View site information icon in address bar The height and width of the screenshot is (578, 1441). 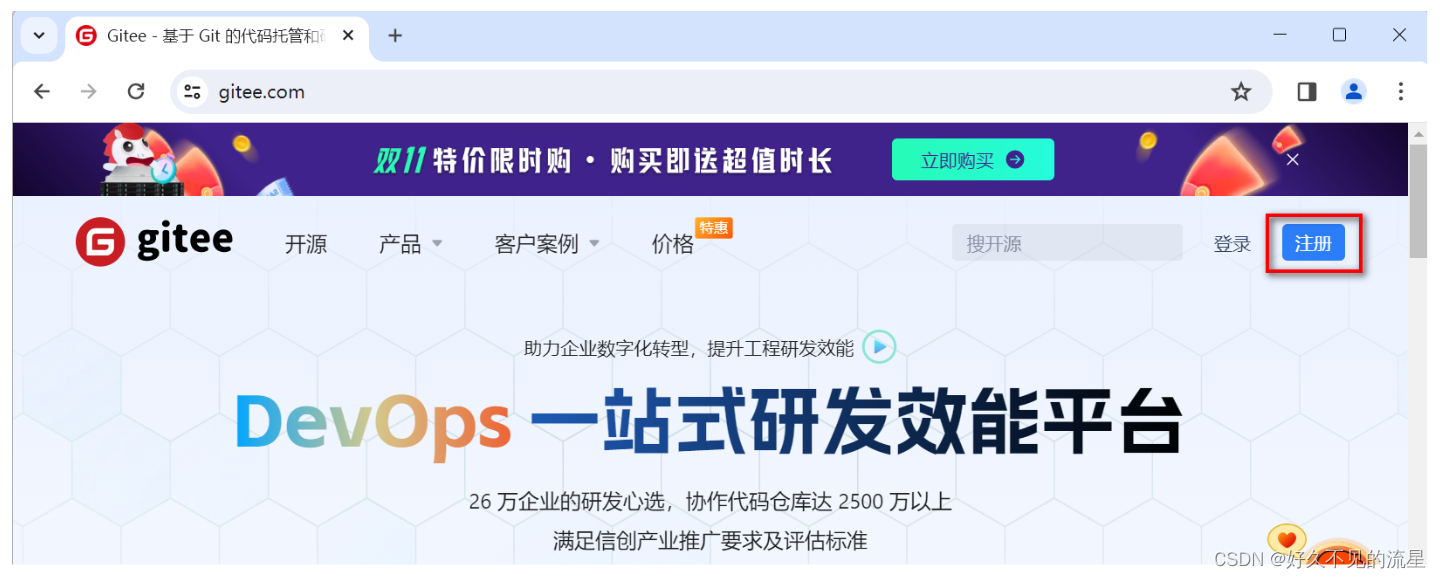point(192,92)
